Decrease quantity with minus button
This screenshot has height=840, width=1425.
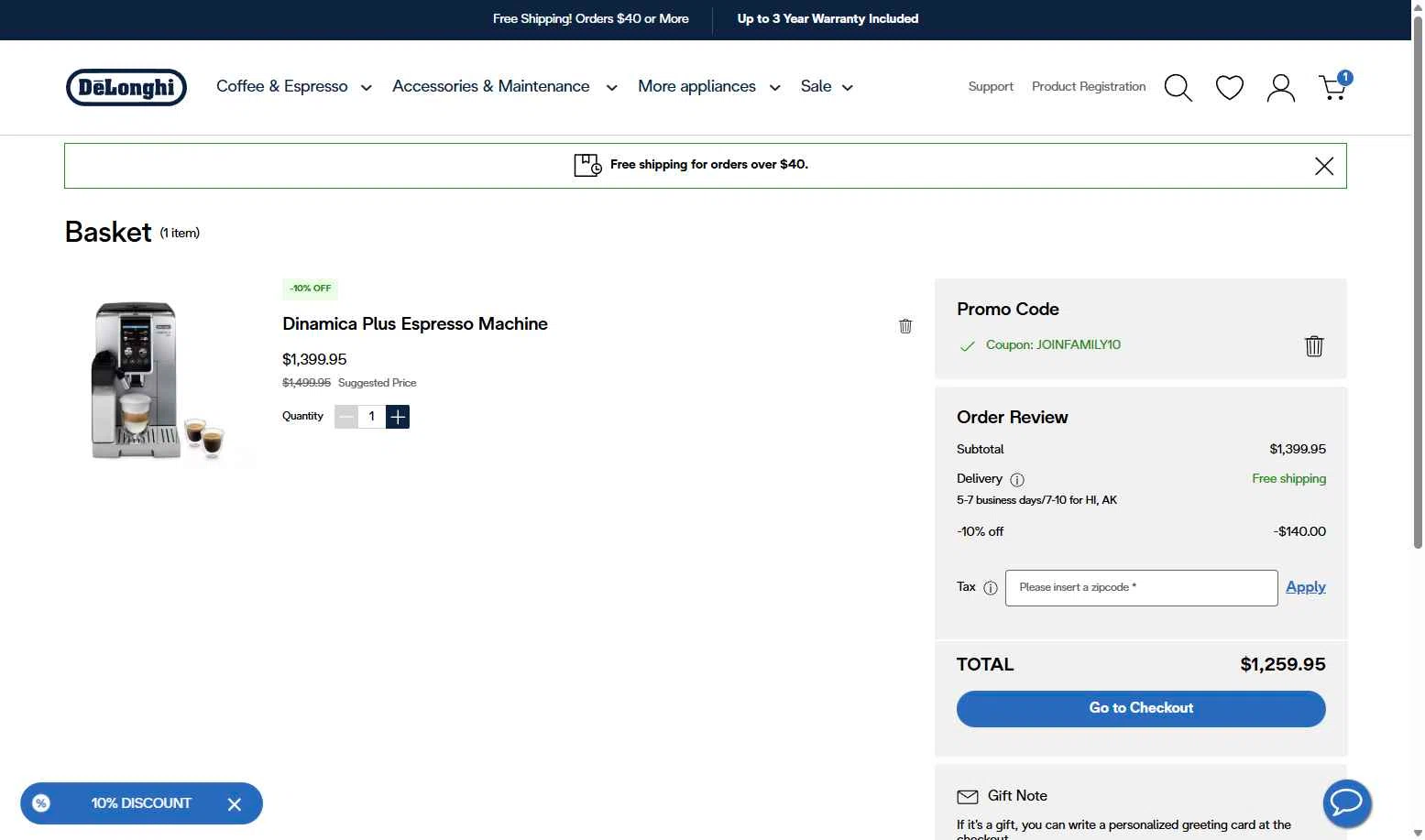pyautogui.click(x=346, y=417)
